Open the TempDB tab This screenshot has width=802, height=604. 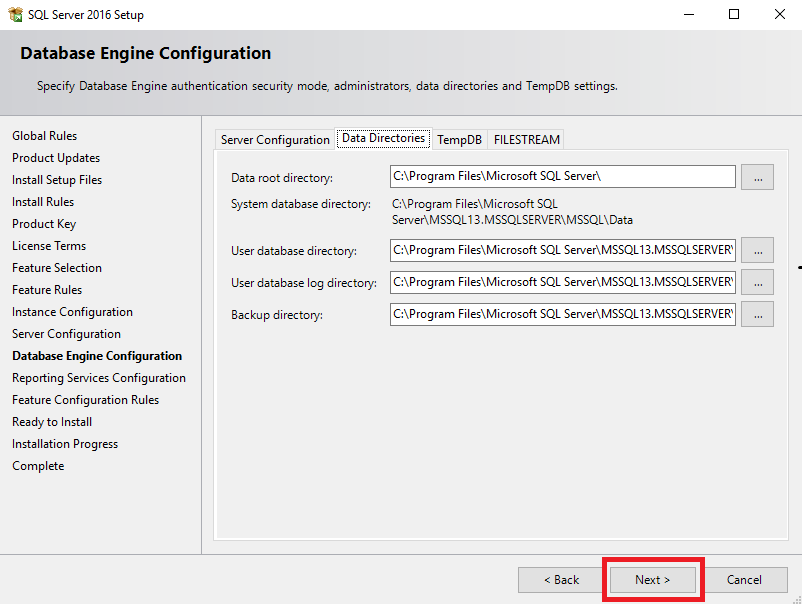pos(459,140)
